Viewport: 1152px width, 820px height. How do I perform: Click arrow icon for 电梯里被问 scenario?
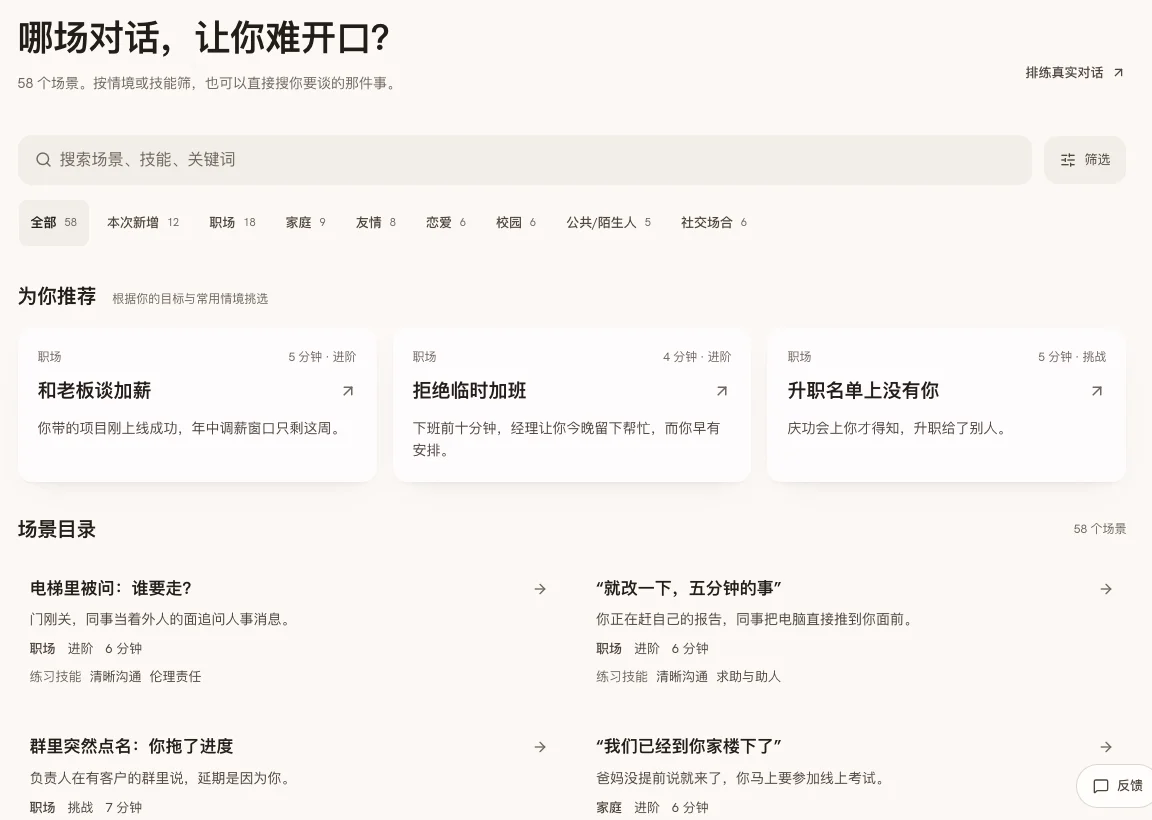540,589
